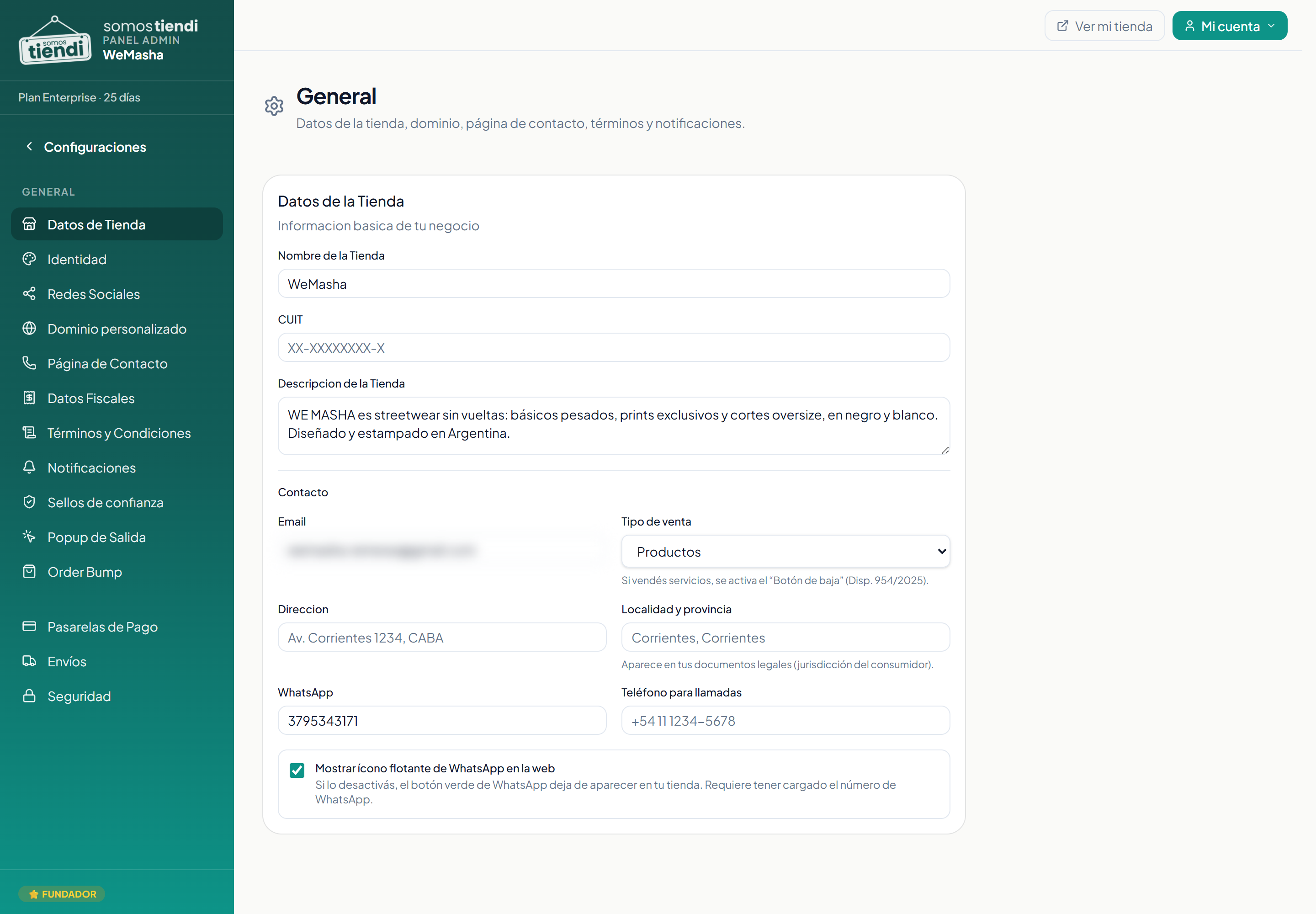Image resolution: width=1316 pixels, height=914 pixels.
Task: Click the description textarea resize handle
Action: pos(945,450)
